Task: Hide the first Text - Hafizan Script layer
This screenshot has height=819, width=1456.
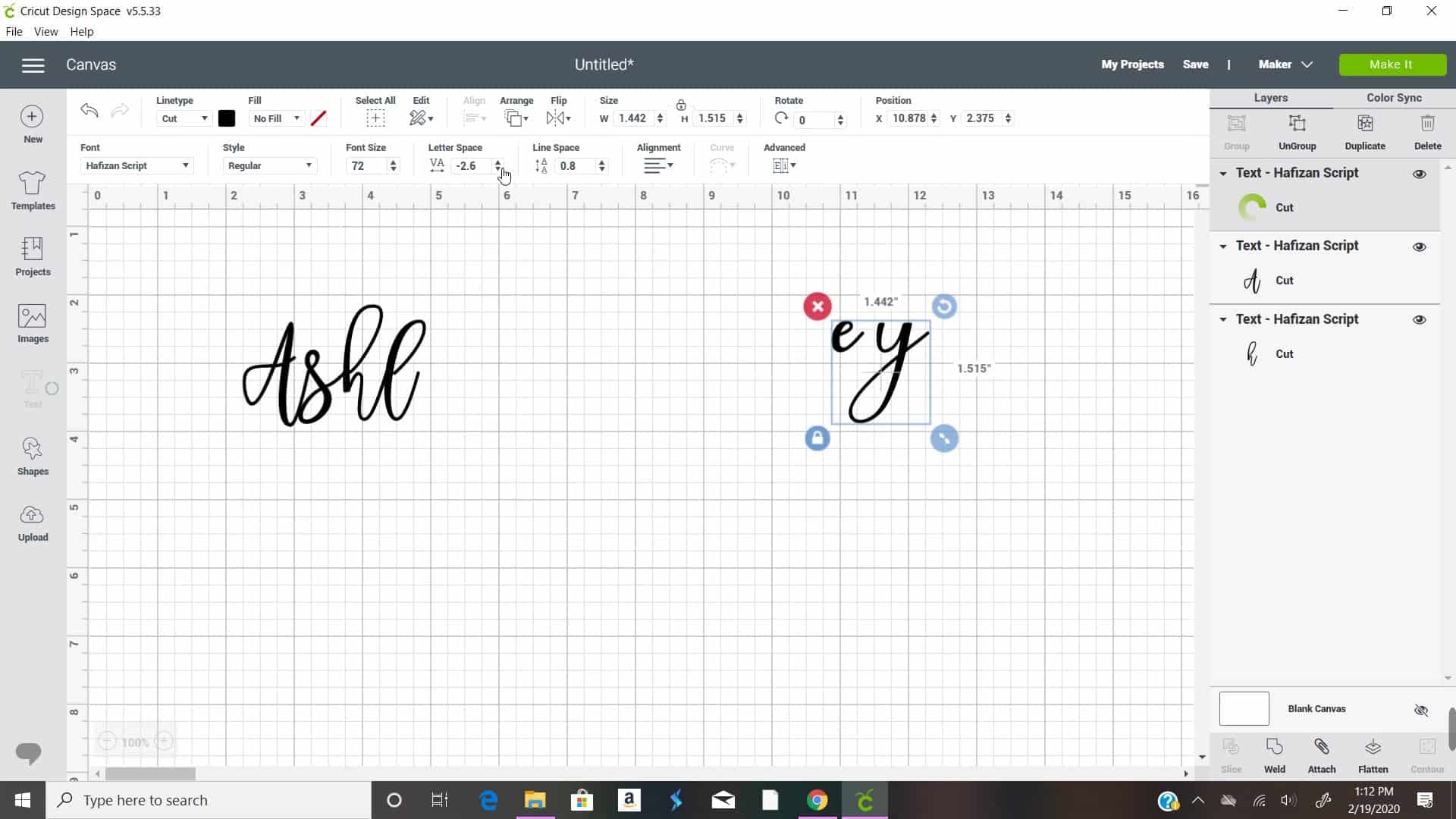Action: 1420,174
